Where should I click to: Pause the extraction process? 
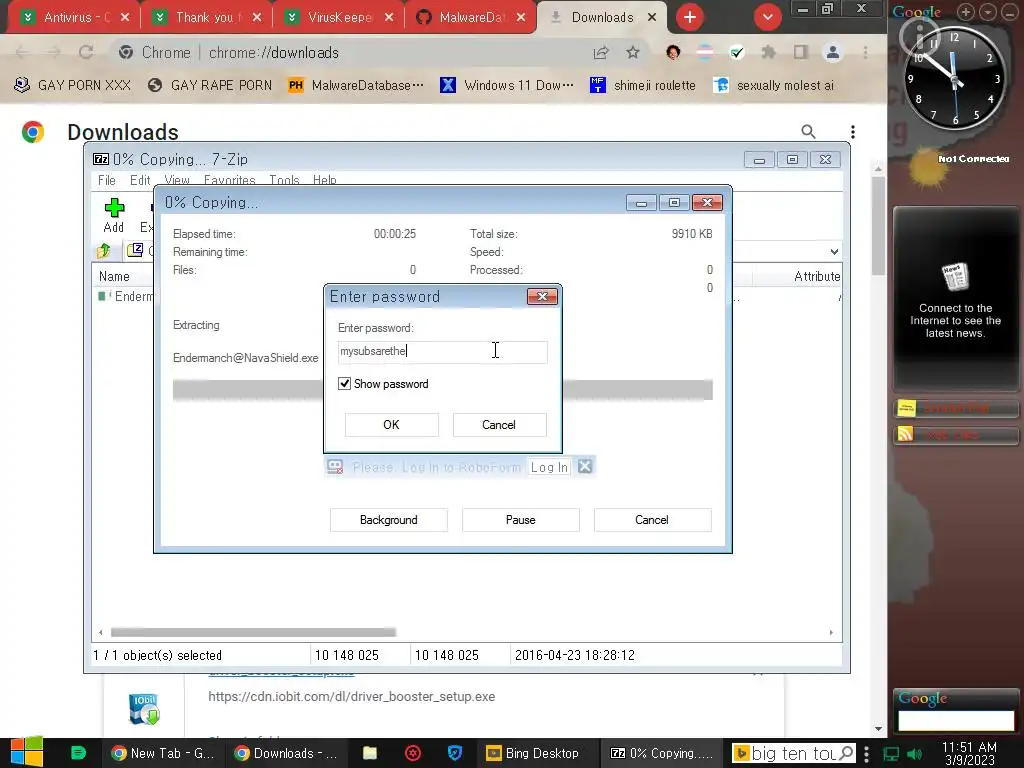520,520
